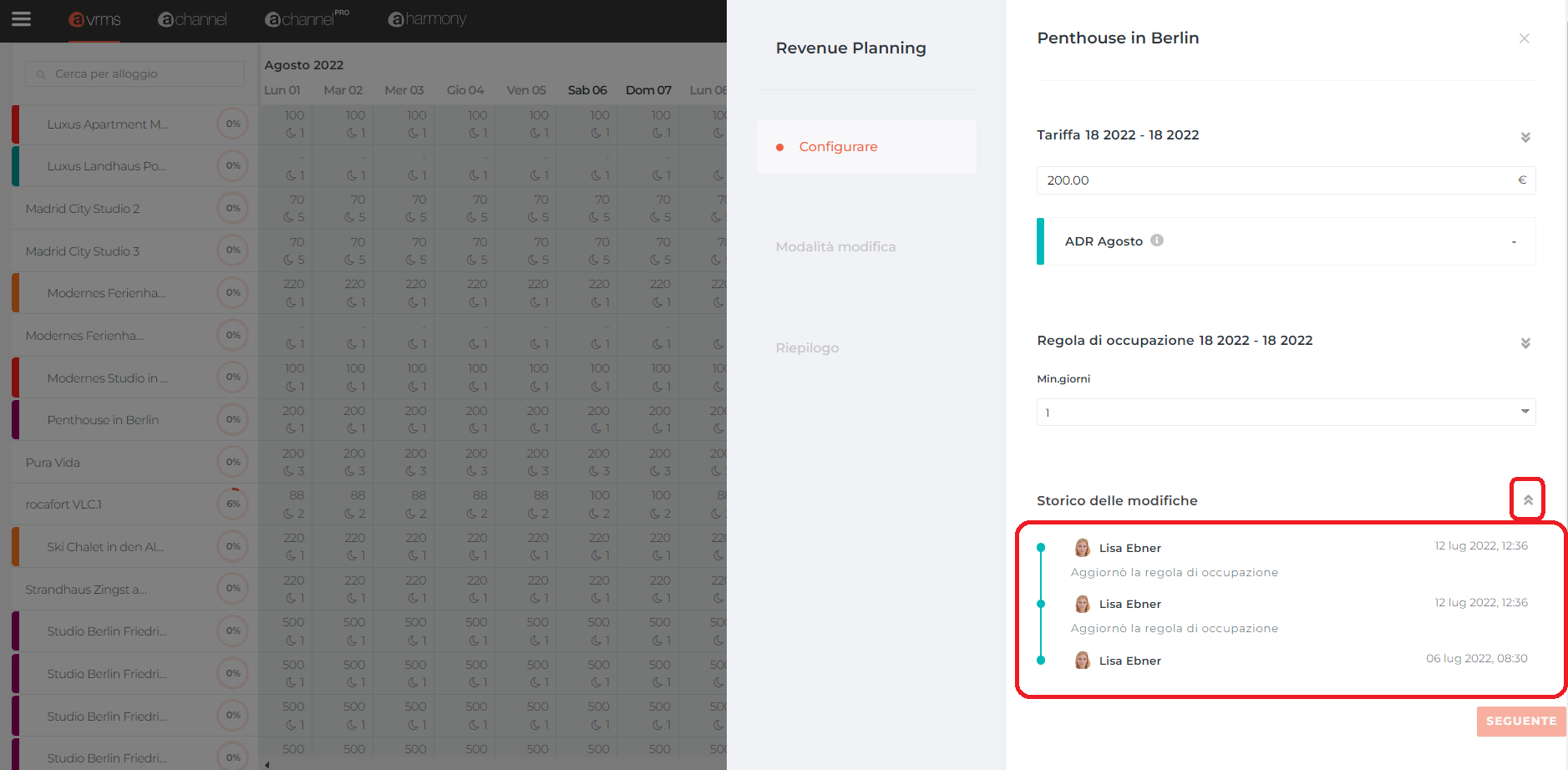Open the hamburger menu
Image resolution: width=1568 pixels, height=770 pixels.
(22, 18)
